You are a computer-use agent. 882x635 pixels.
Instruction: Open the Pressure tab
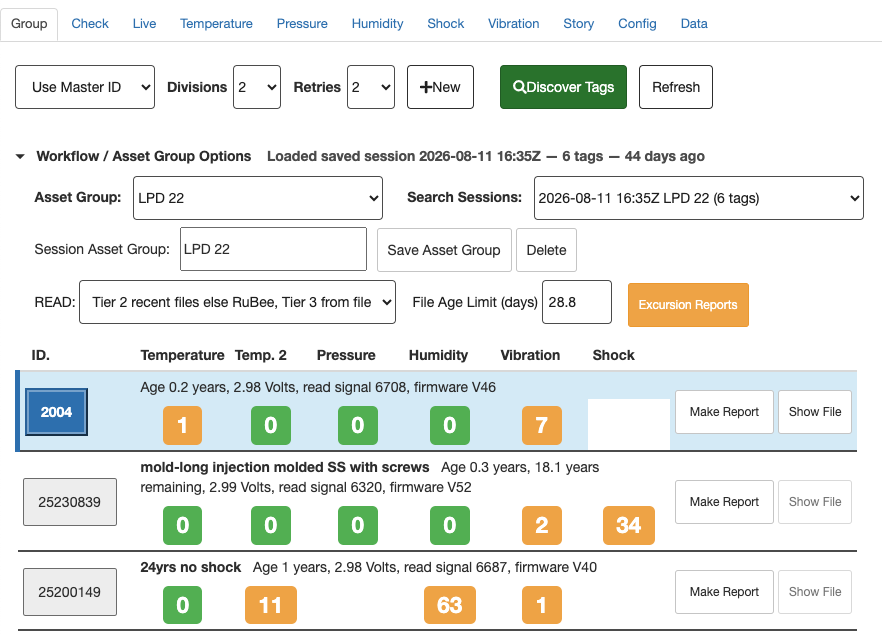(x=302, y=24)
